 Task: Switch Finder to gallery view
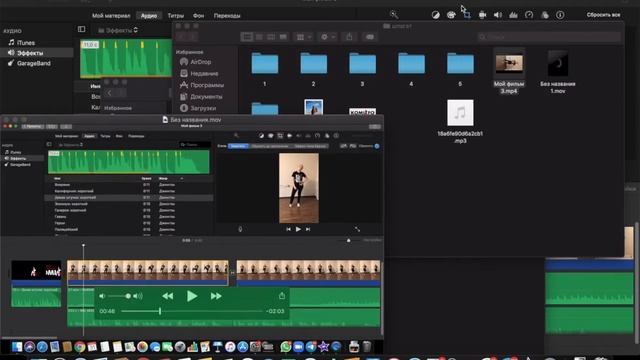(283, 37)
